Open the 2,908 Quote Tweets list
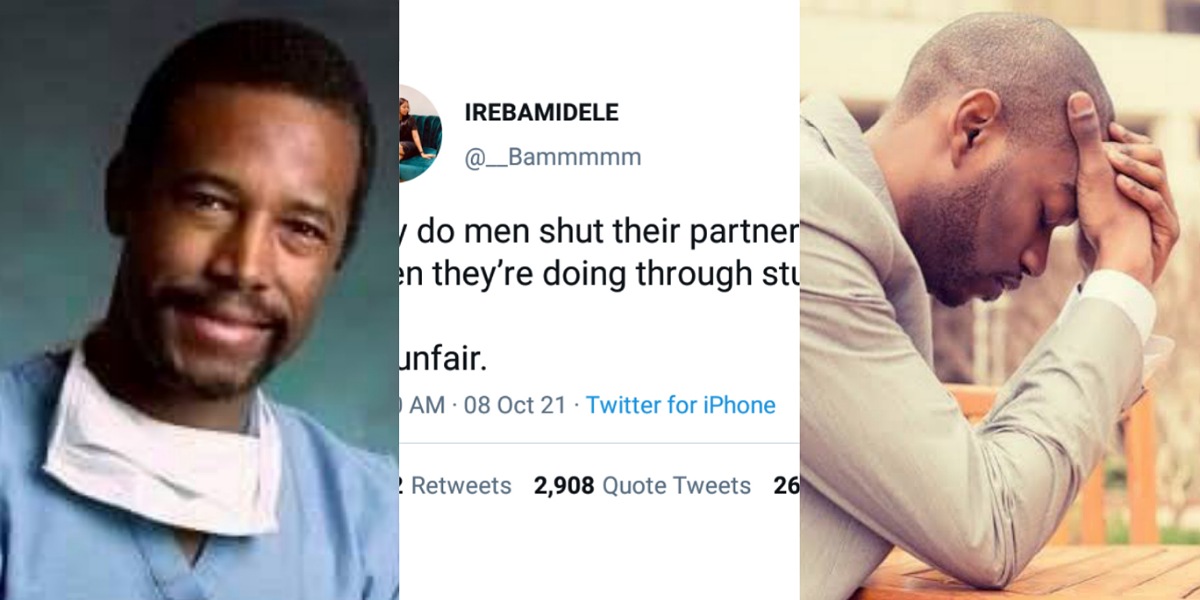 (x=642, y=486)
